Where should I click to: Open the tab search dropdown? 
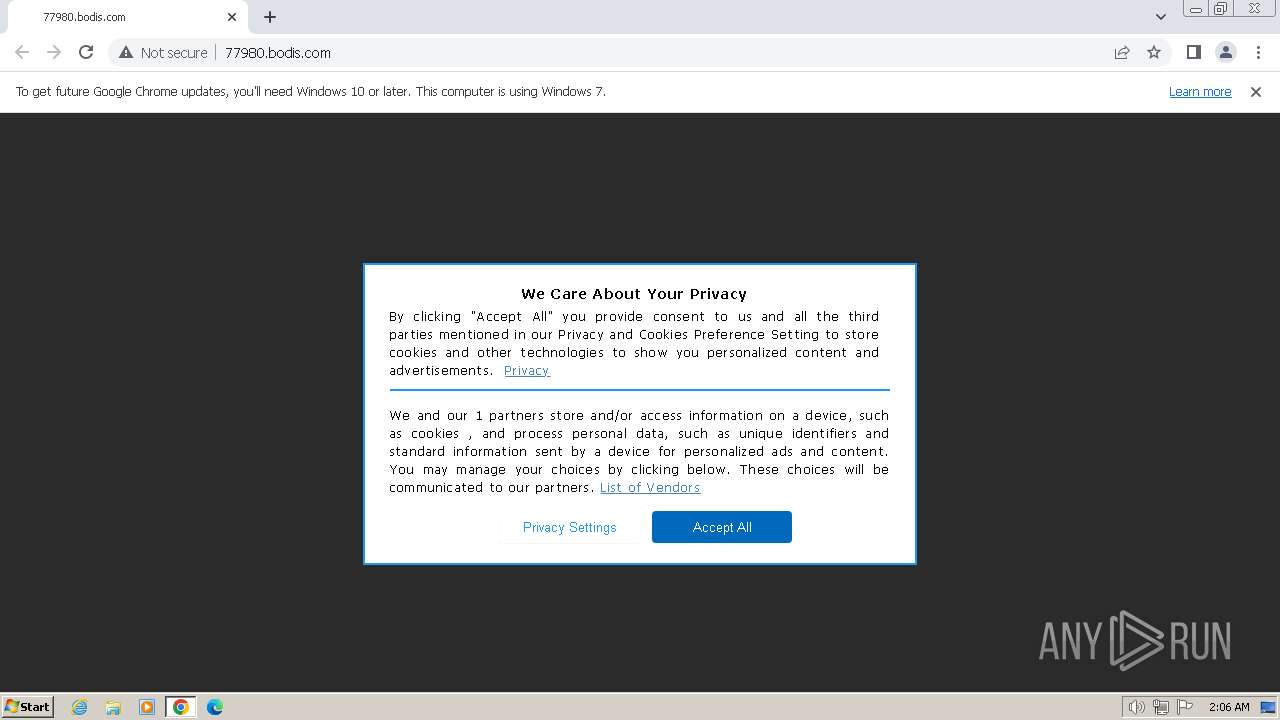point(1160,17)
